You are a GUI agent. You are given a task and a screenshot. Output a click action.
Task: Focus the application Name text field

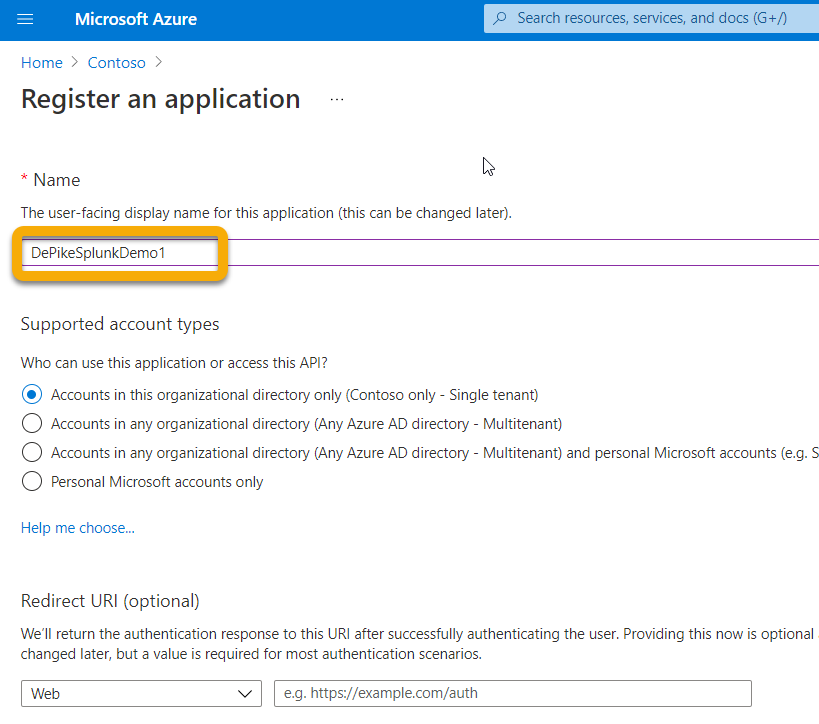pos(420,253)
